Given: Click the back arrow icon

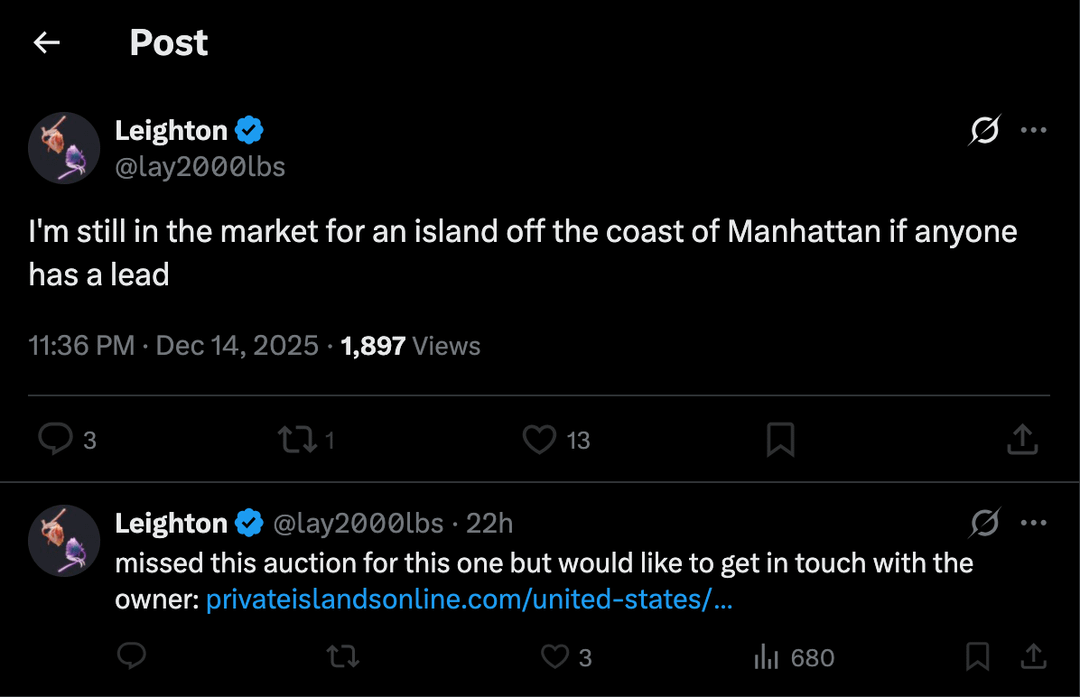Looking at the screenshot, I should pos(47,42).
